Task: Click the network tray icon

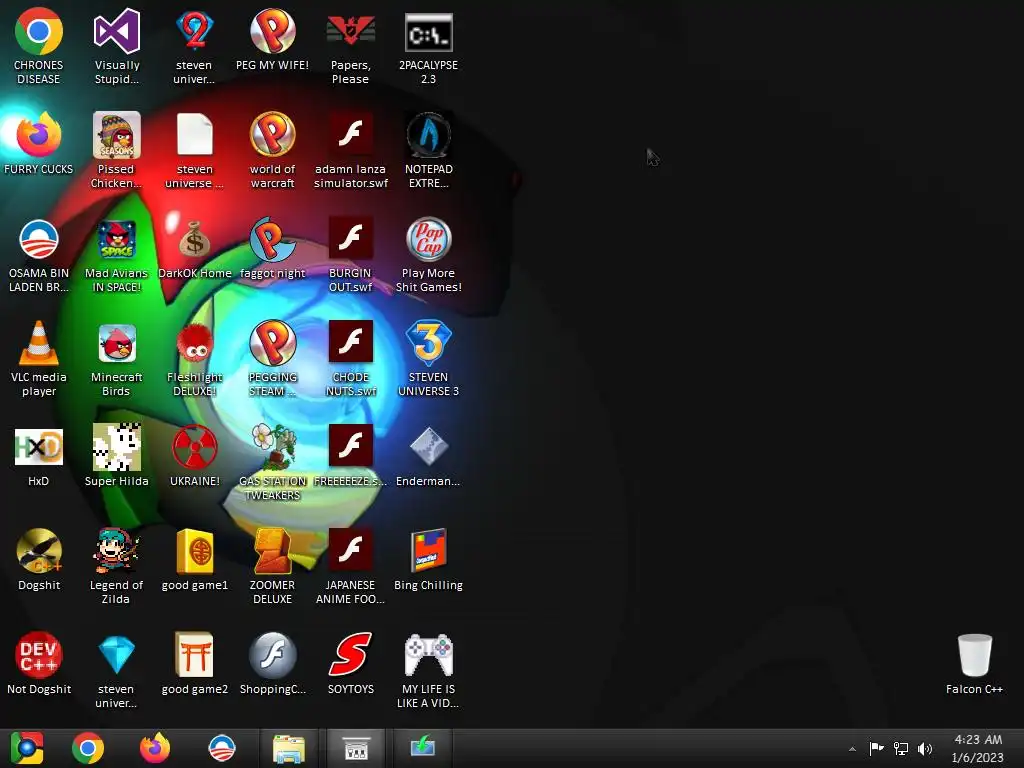Action: pos(901,748)
